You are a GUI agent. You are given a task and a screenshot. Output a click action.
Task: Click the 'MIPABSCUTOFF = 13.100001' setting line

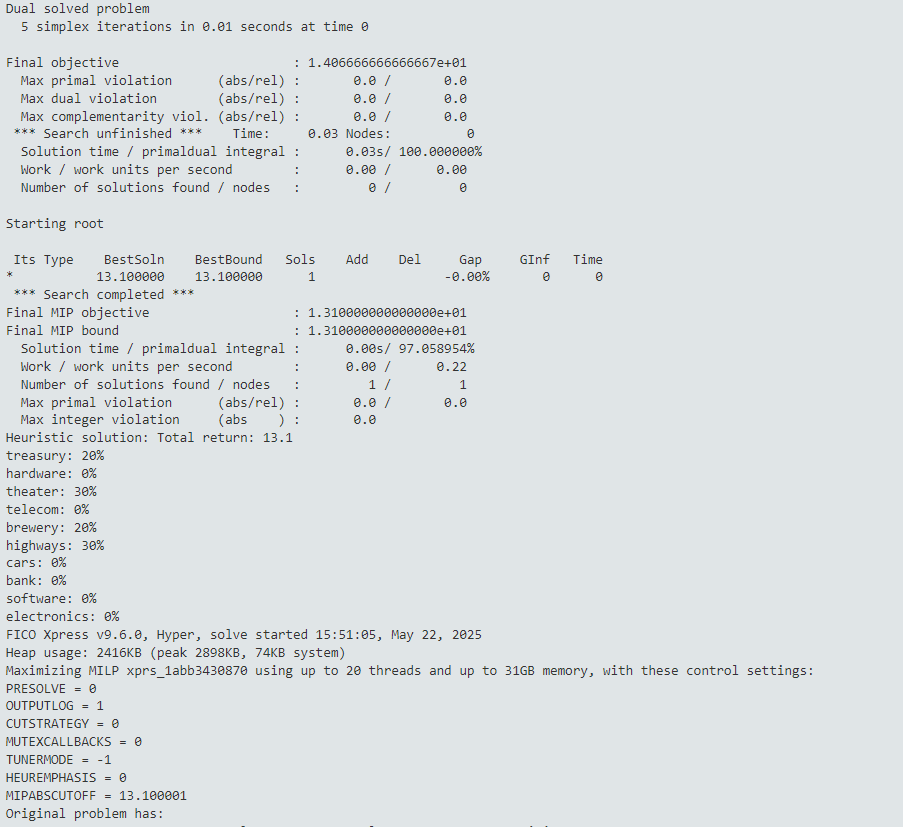pos(96,796)
